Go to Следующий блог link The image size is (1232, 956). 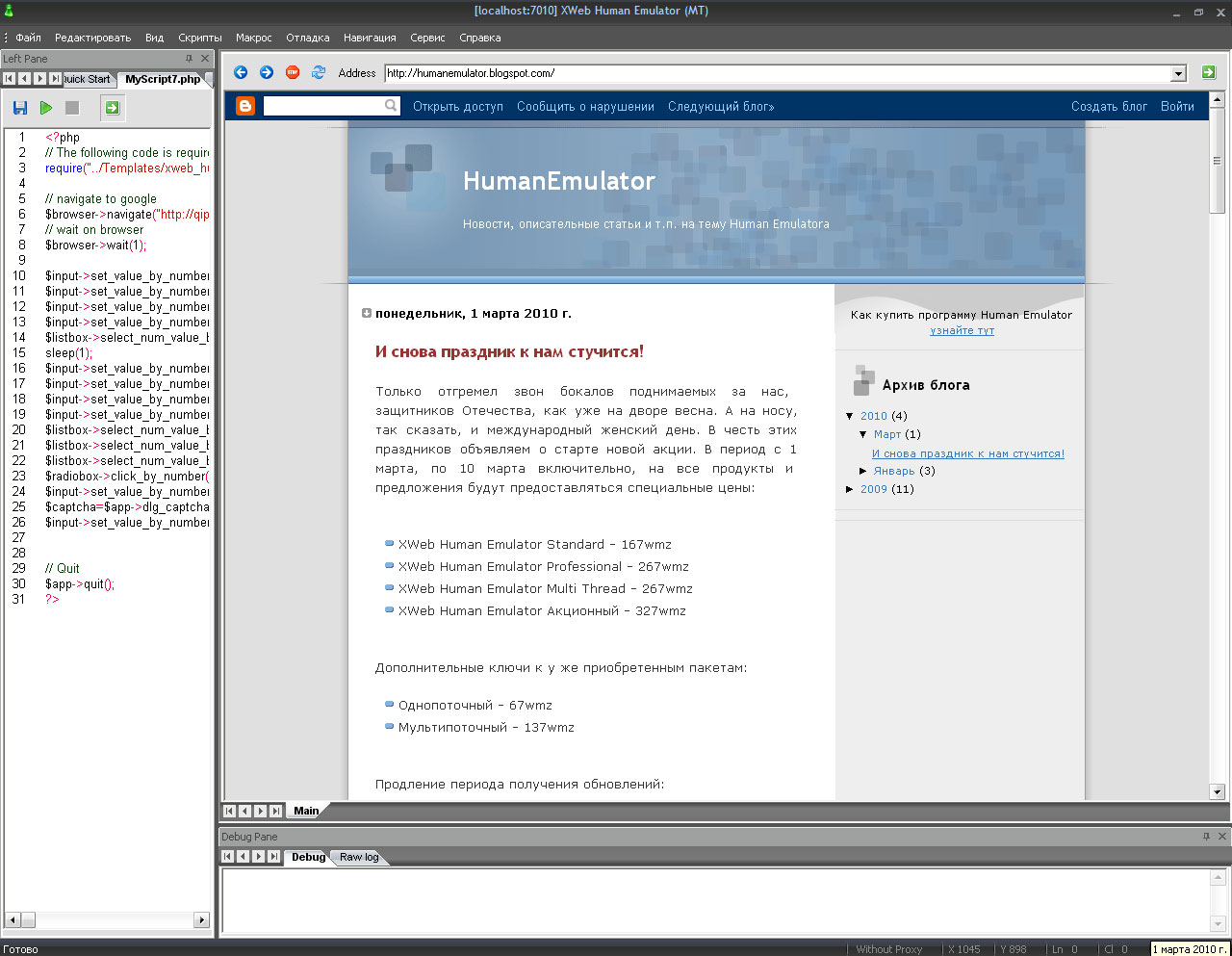coord(721,106)
